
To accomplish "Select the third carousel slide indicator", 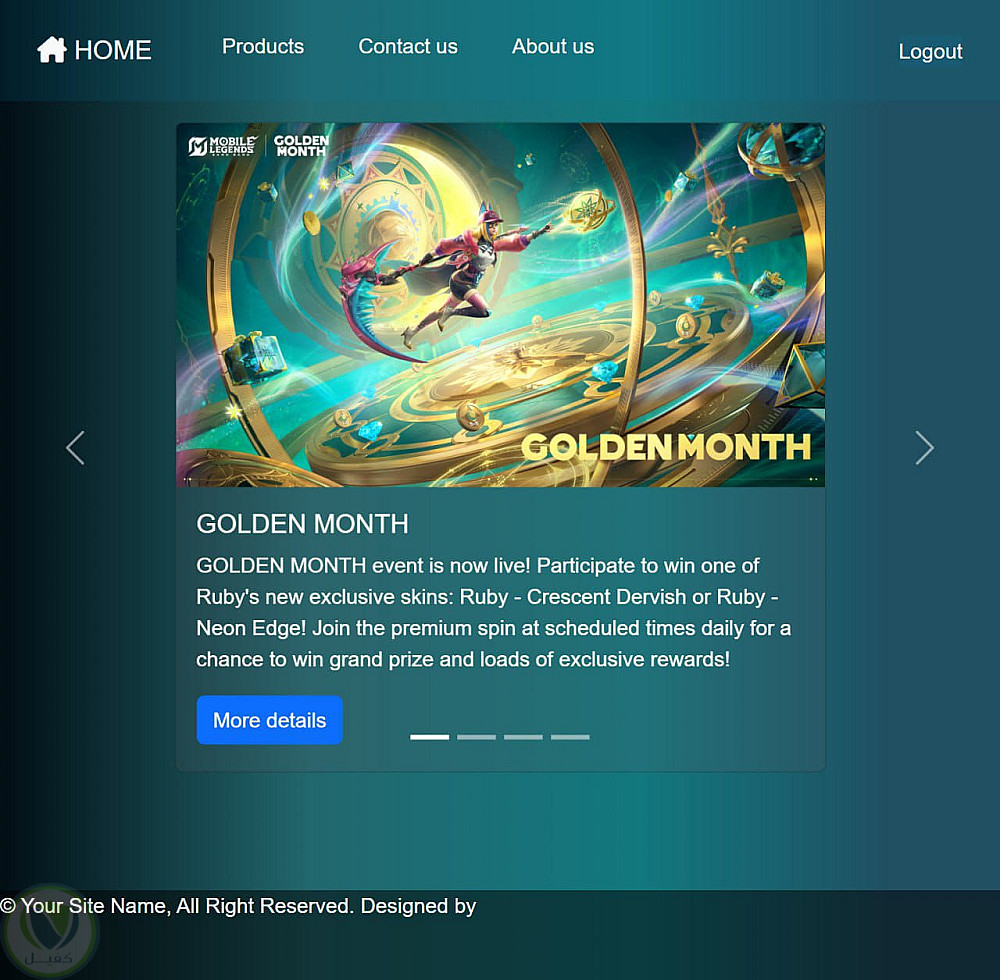I will 523,737.
